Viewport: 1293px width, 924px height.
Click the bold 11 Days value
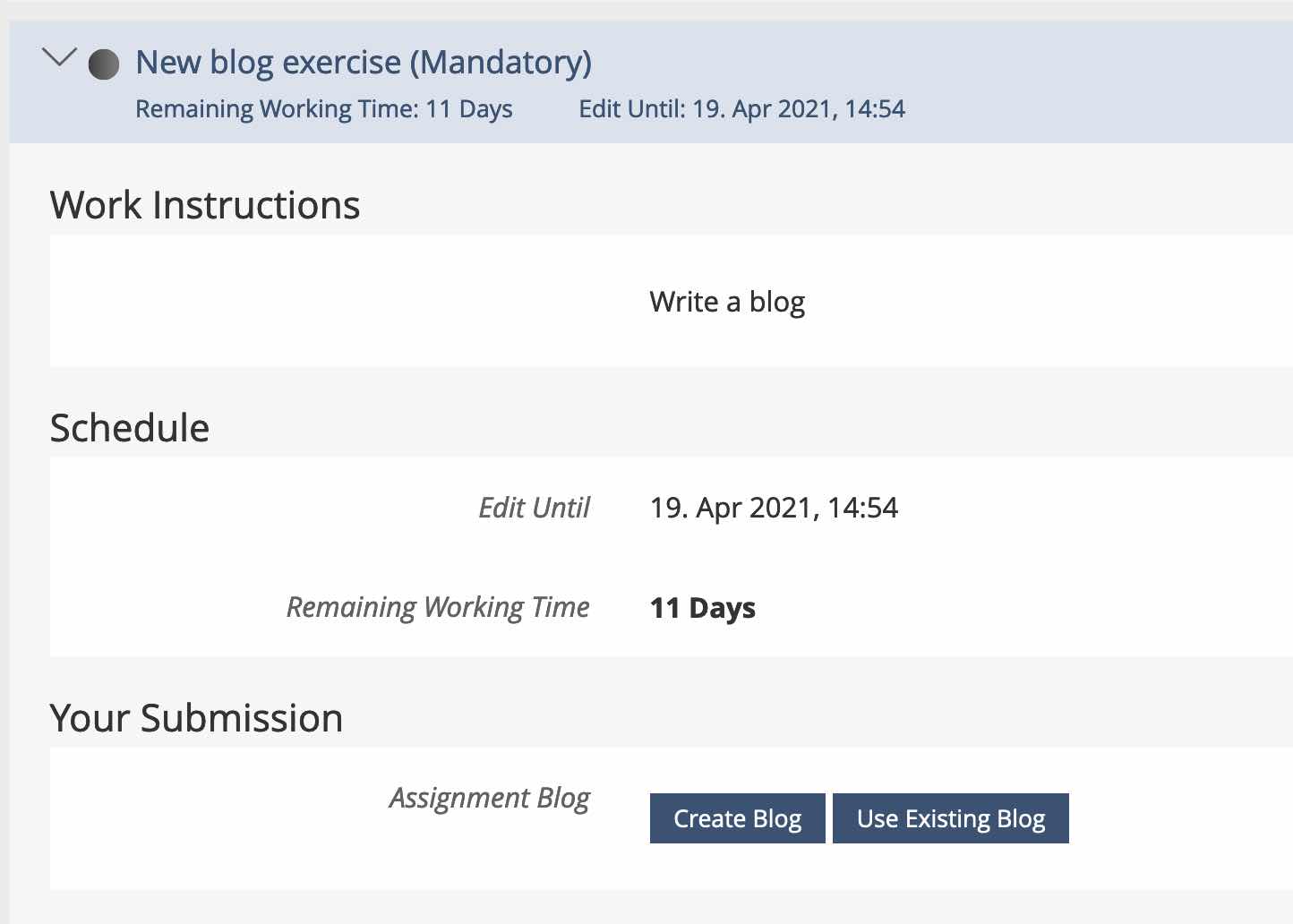[702, 608]
